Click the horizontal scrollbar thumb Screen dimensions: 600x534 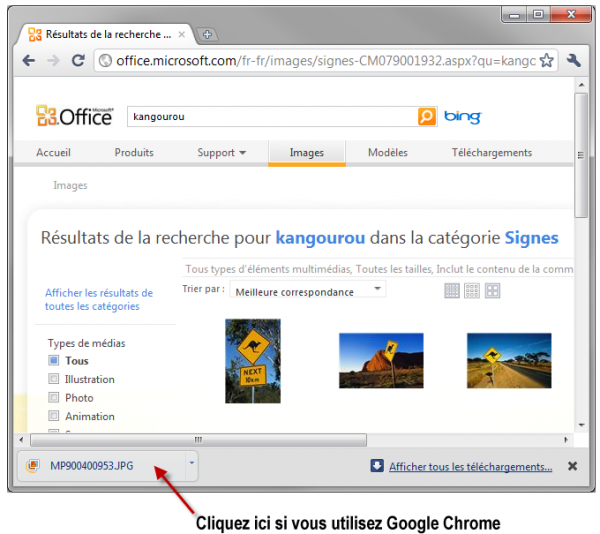[198, 440]
